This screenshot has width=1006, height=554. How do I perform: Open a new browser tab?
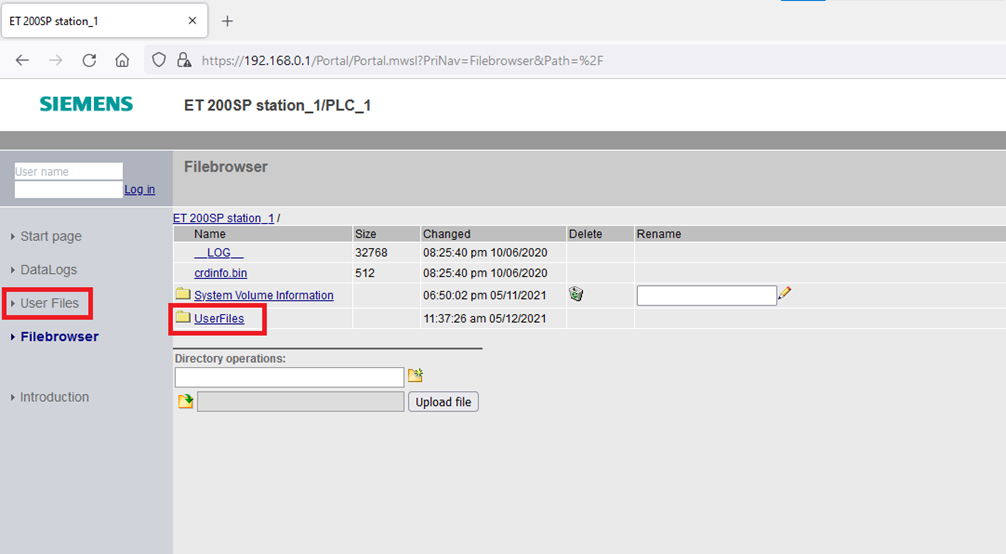point(227,21)
